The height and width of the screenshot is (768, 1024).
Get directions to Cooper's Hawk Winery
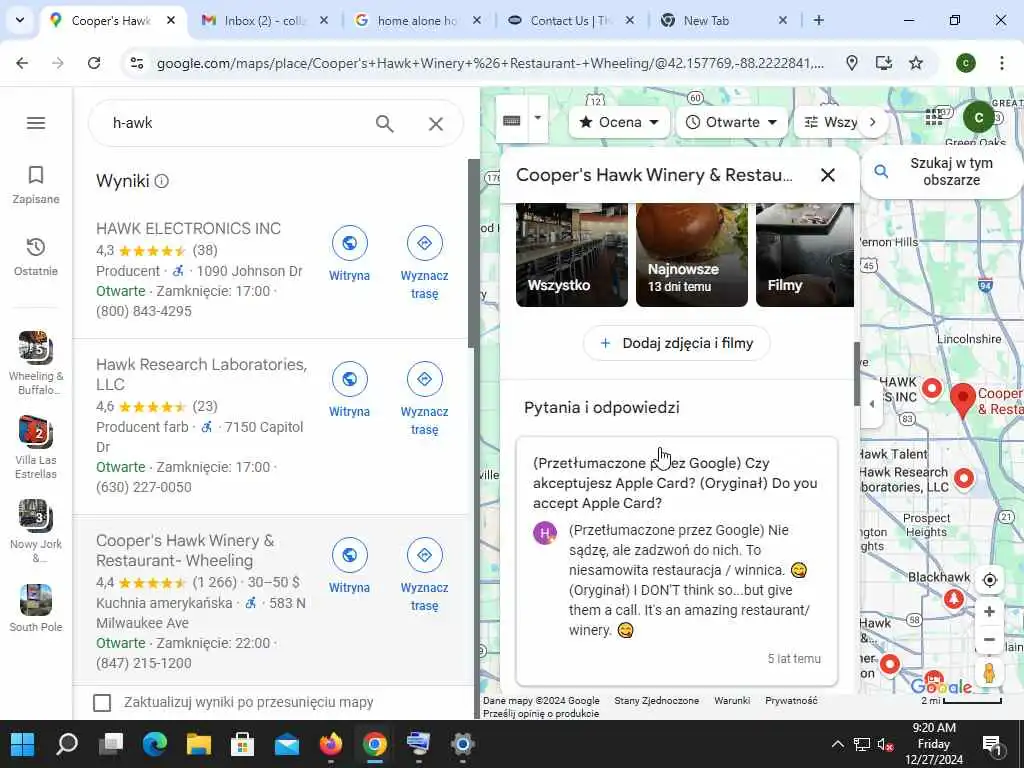(424, 575)
